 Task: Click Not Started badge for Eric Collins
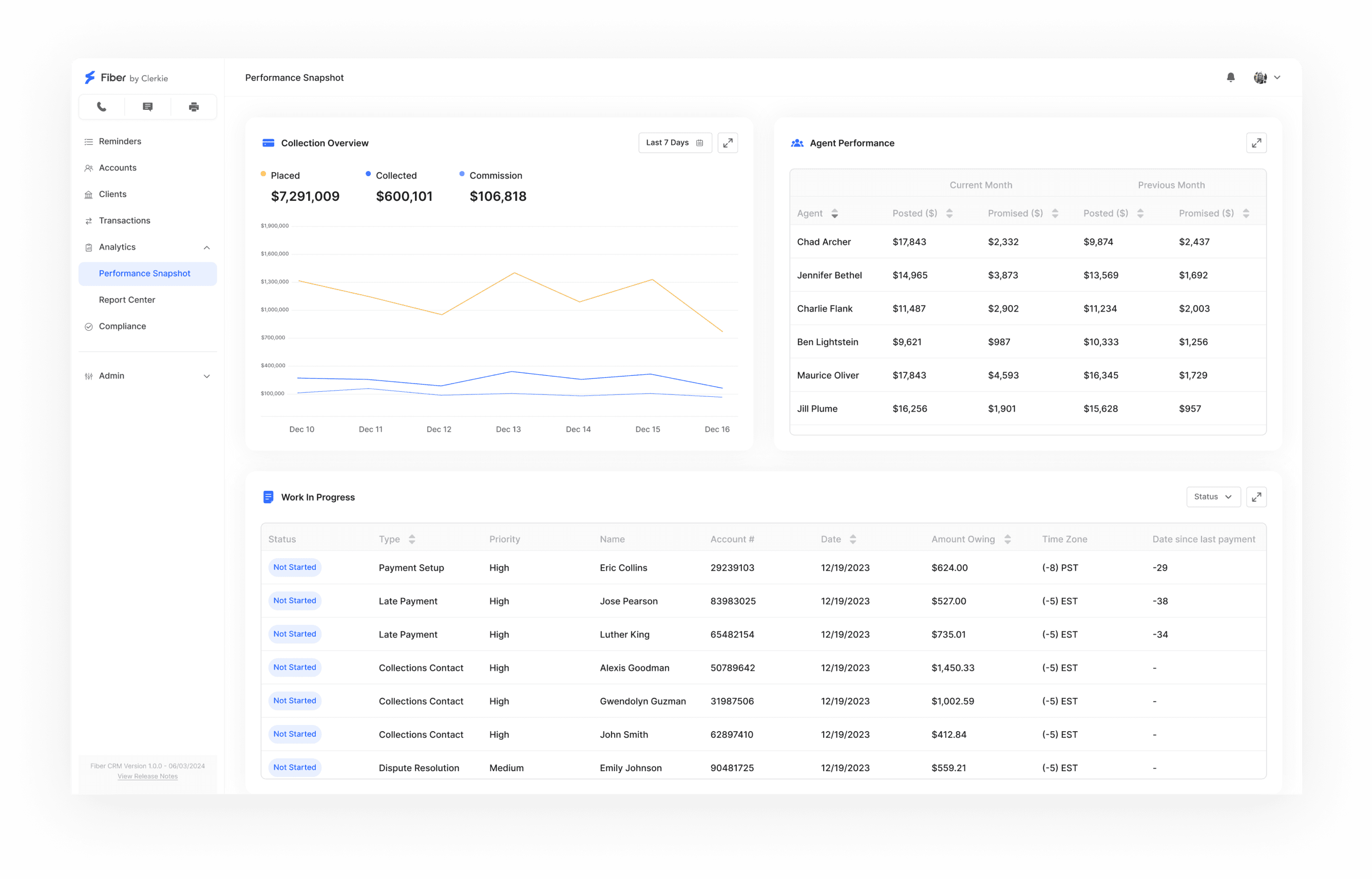click(295, 567)
